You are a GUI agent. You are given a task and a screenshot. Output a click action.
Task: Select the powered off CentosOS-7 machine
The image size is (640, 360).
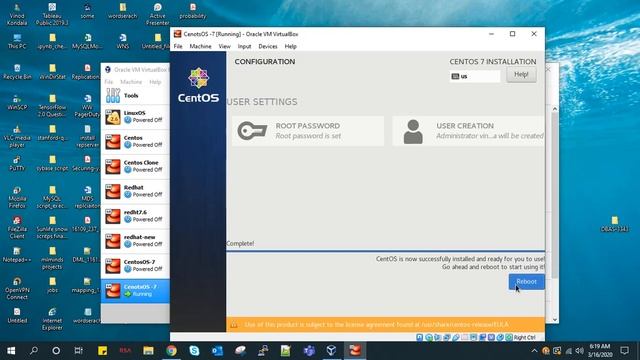pos(135,266)
